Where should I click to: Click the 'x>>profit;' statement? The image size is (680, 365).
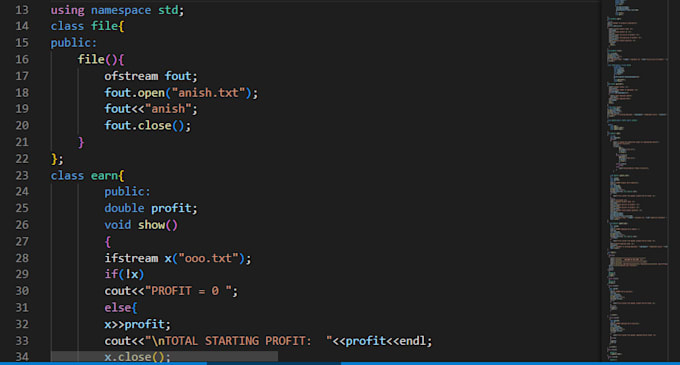click(x=137, y=324)
